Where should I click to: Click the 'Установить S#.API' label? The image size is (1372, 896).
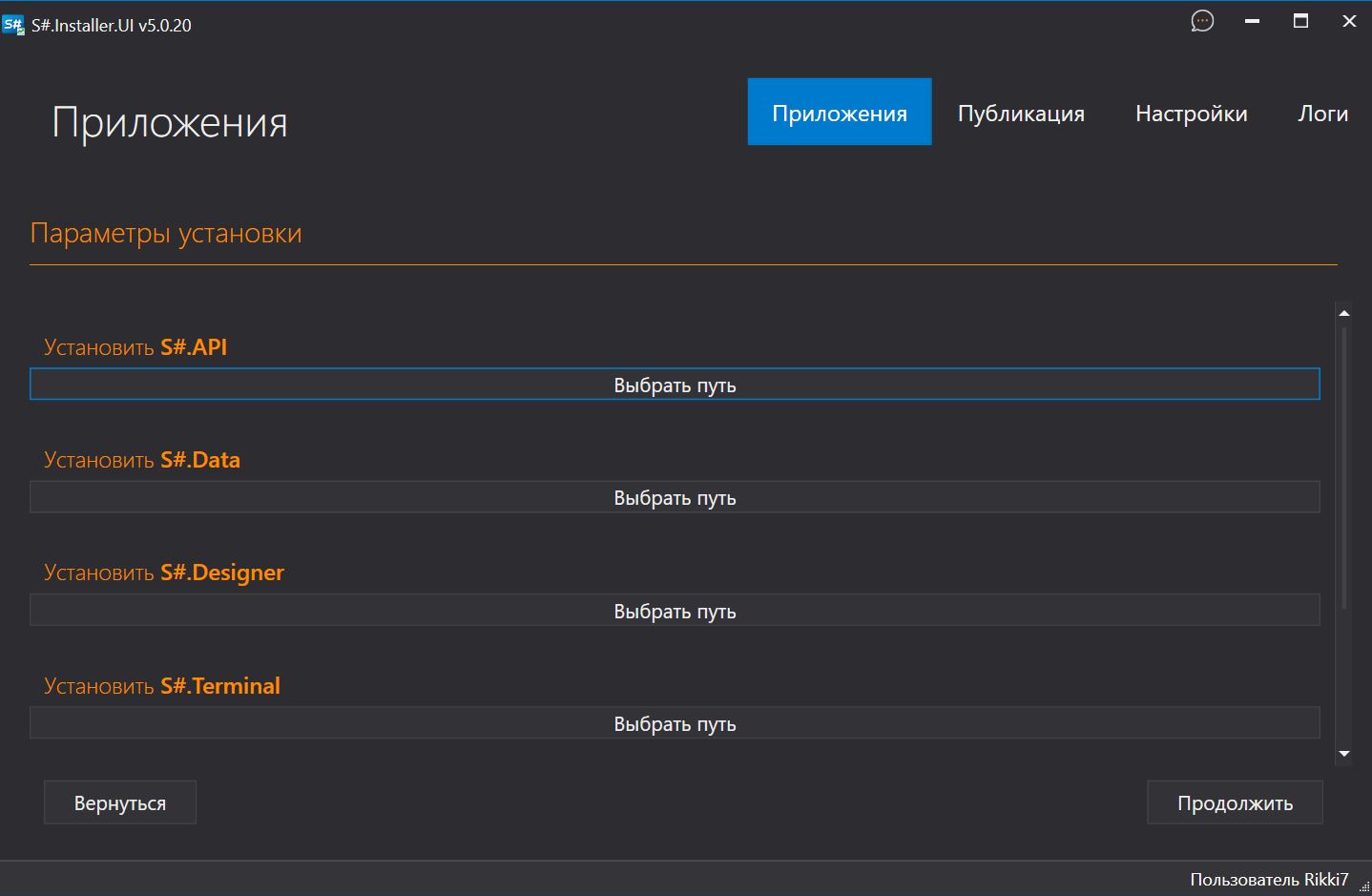(x=135, y=347)
